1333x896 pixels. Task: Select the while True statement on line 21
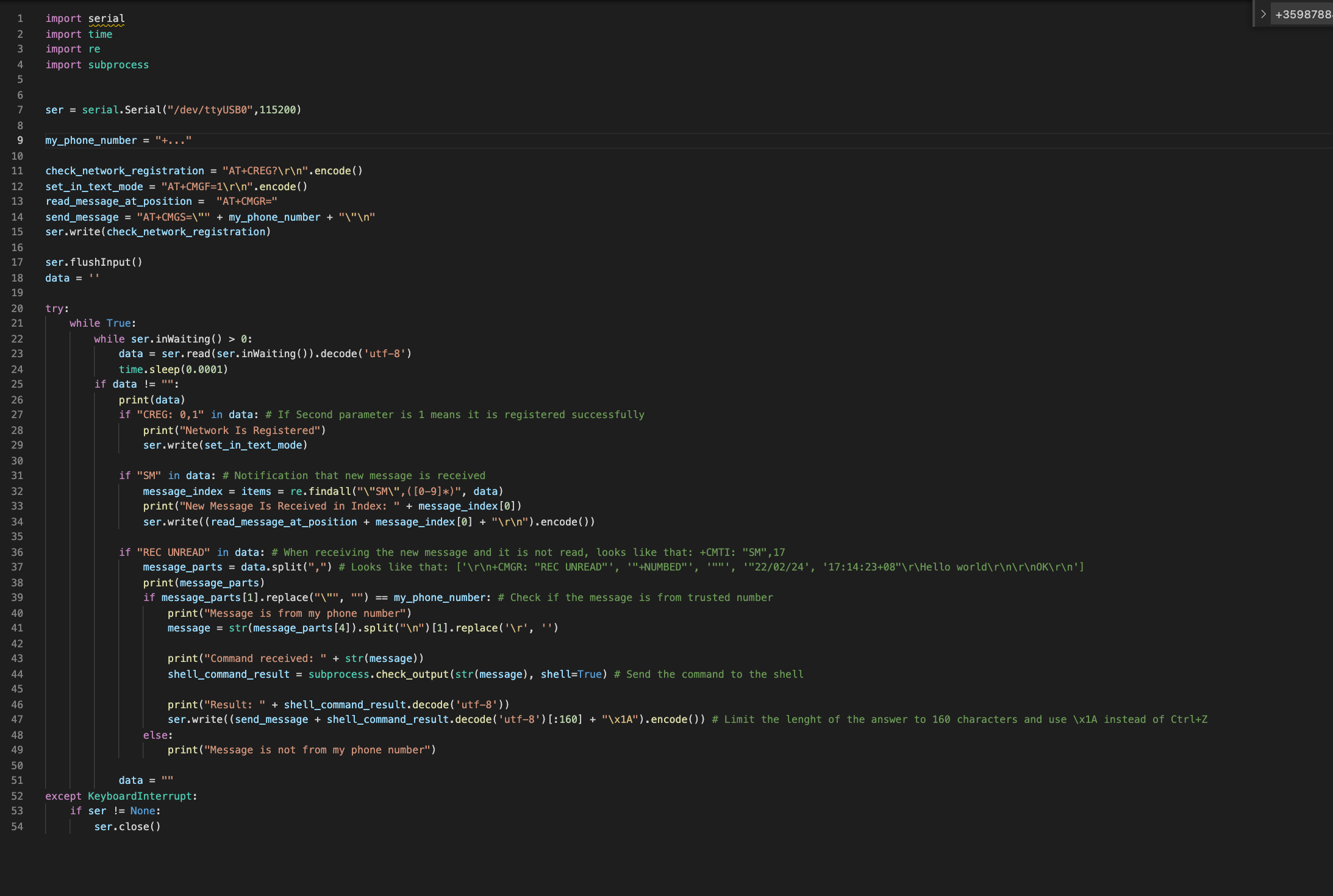tap(102, 323)
